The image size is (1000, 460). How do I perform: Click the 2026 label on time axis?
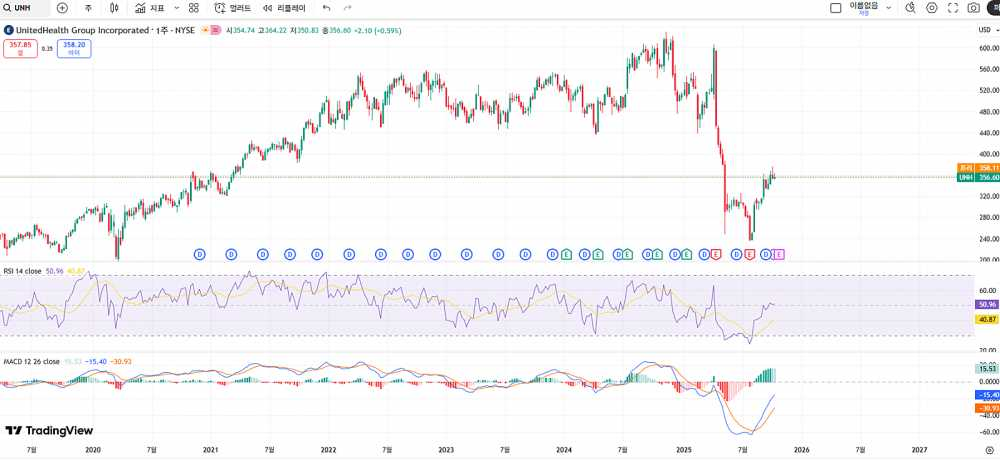point(801,450)
